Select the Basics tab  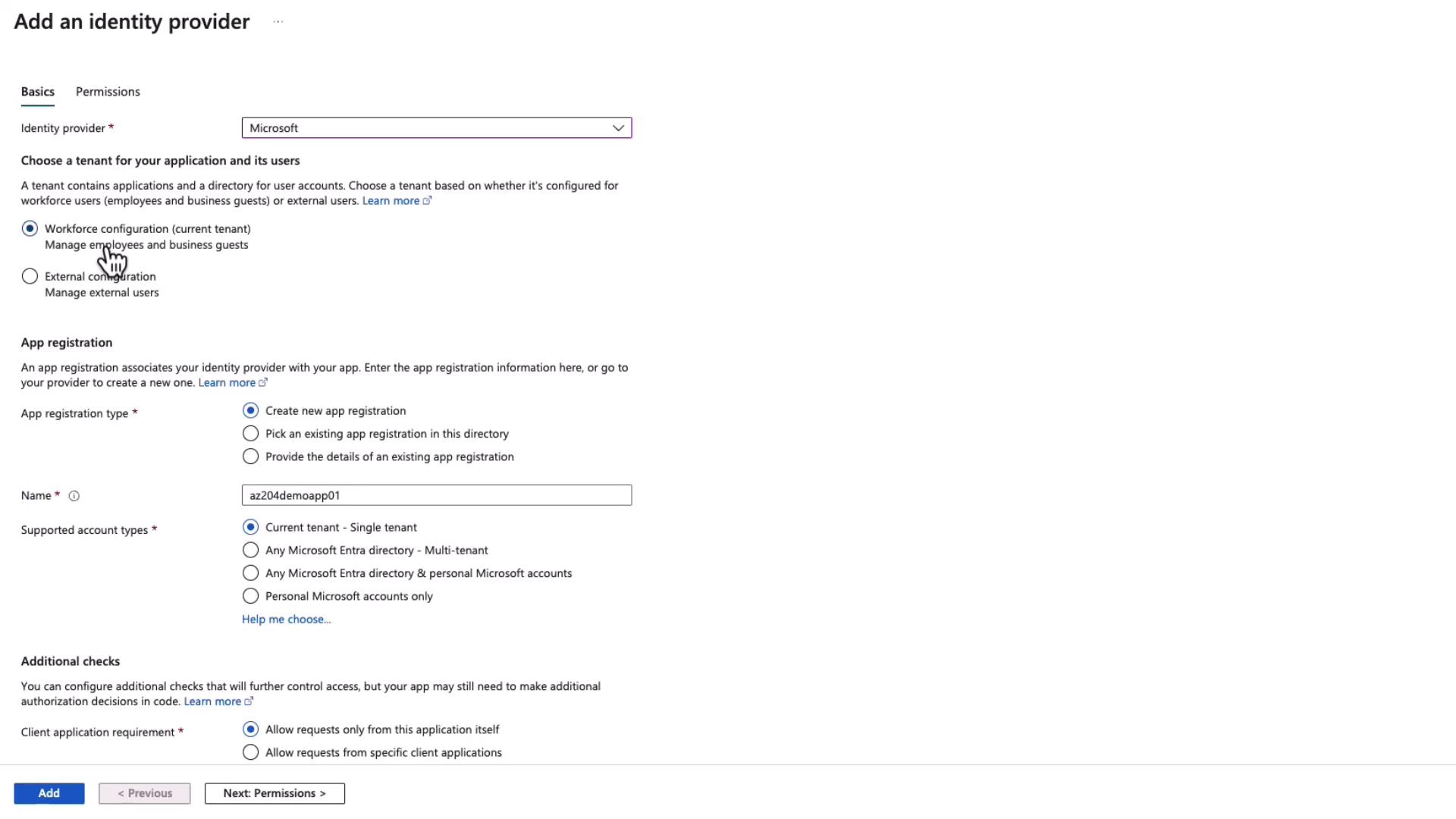tap(38, 92)
